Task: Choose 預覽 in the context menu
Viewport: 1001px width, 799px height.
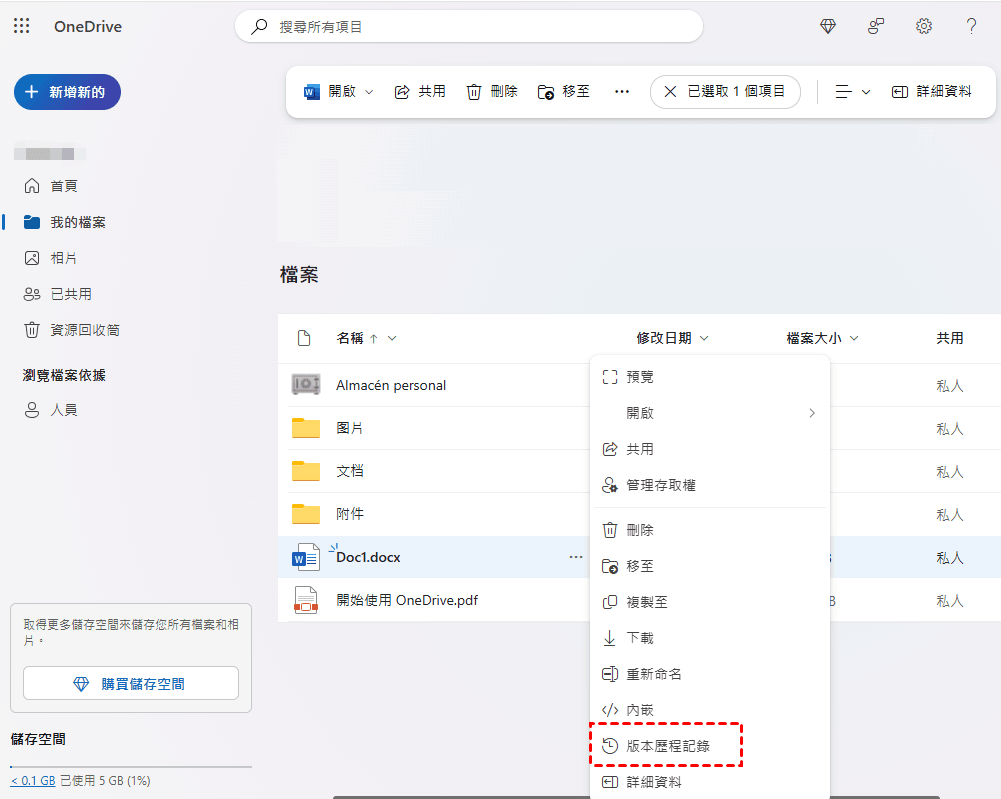Action: pyautogui.click(x=710, y=377)
